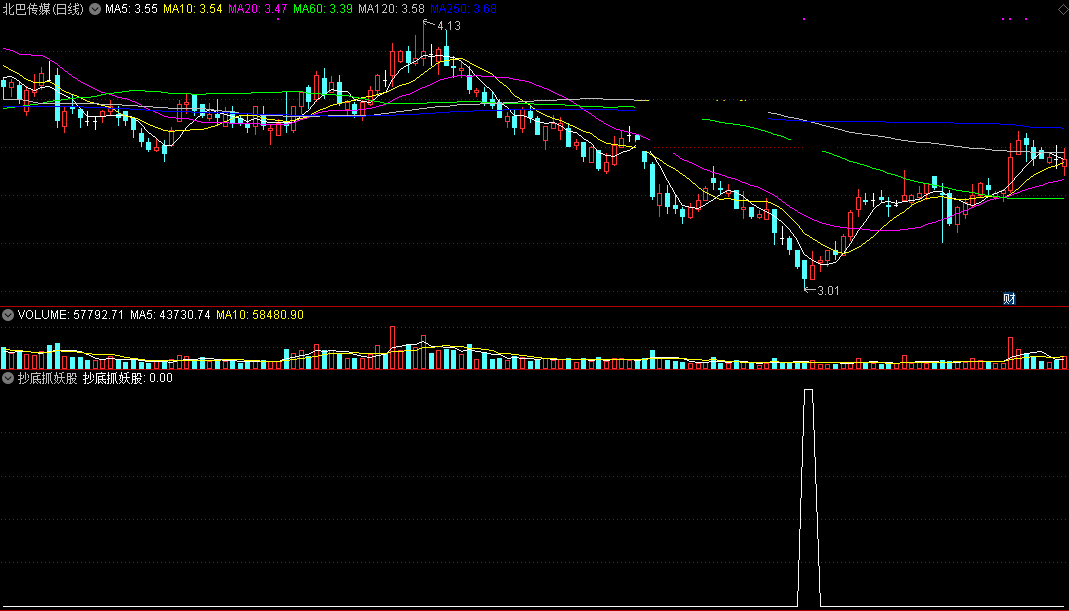Click the volume MA10: 58480.90 label
The width and height of the screenshot is (1069, 611).
coord(260,315)
